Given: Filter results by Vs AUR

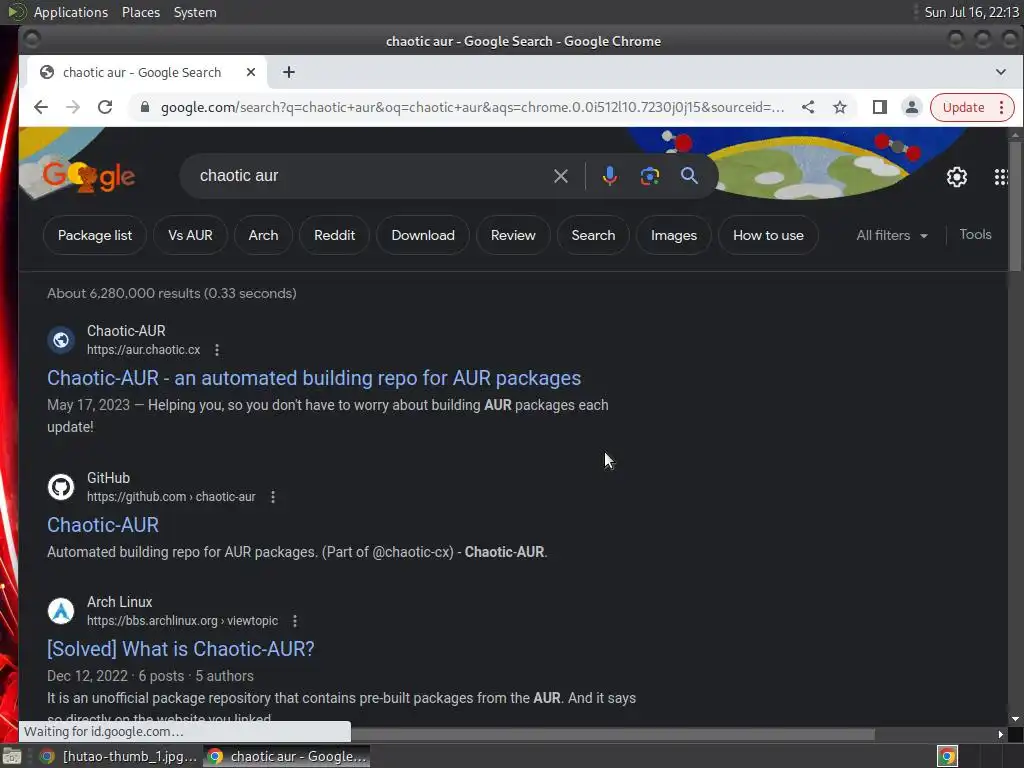Looking at the screenshot, I should tap(190, 235).
